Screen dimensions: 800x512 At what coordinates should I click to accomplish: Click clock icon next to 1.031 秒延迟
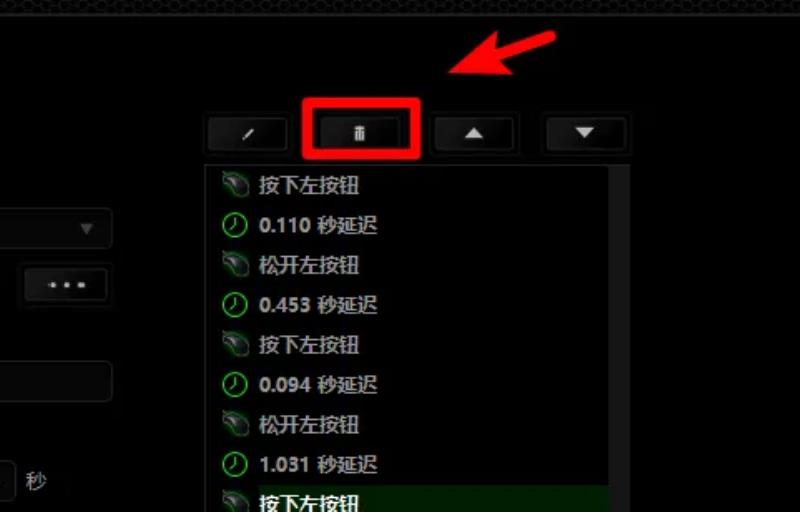coord(235,464)
